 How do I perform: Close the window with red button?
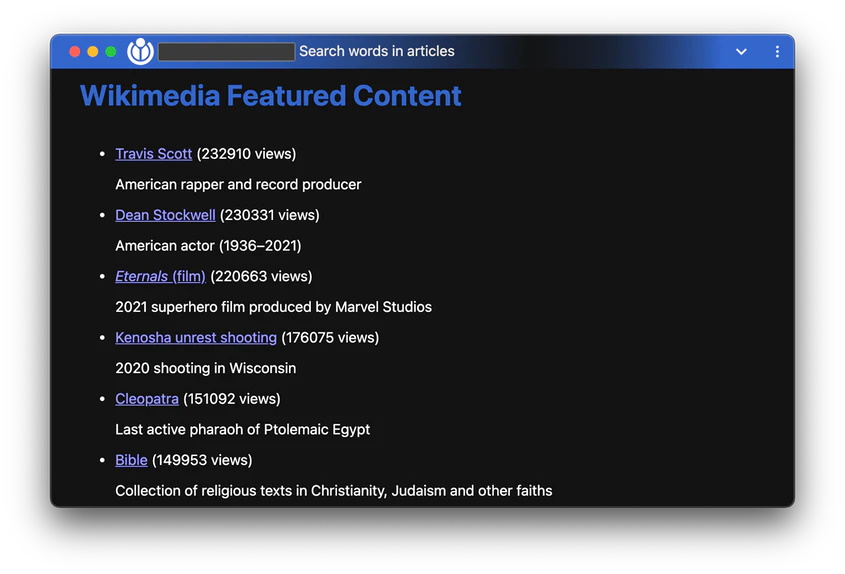(75, 51)
